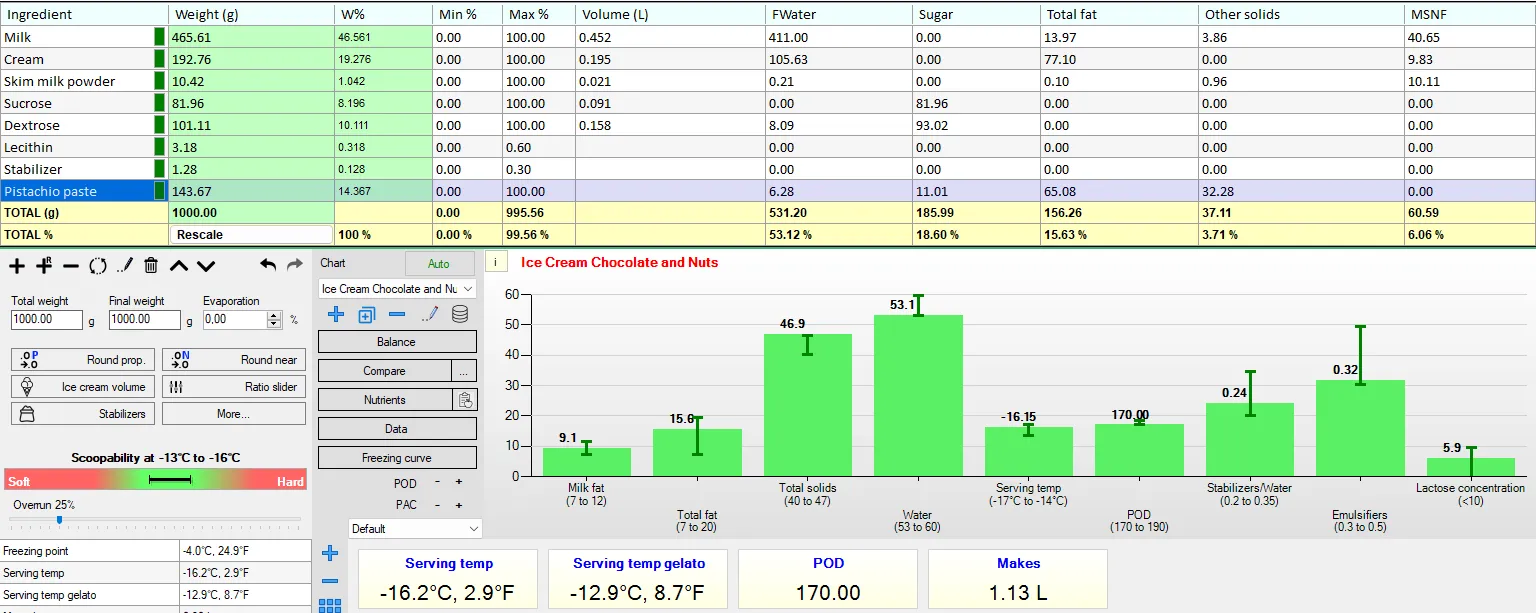Copy nutrients with the clipboard icon

[465, 400]
